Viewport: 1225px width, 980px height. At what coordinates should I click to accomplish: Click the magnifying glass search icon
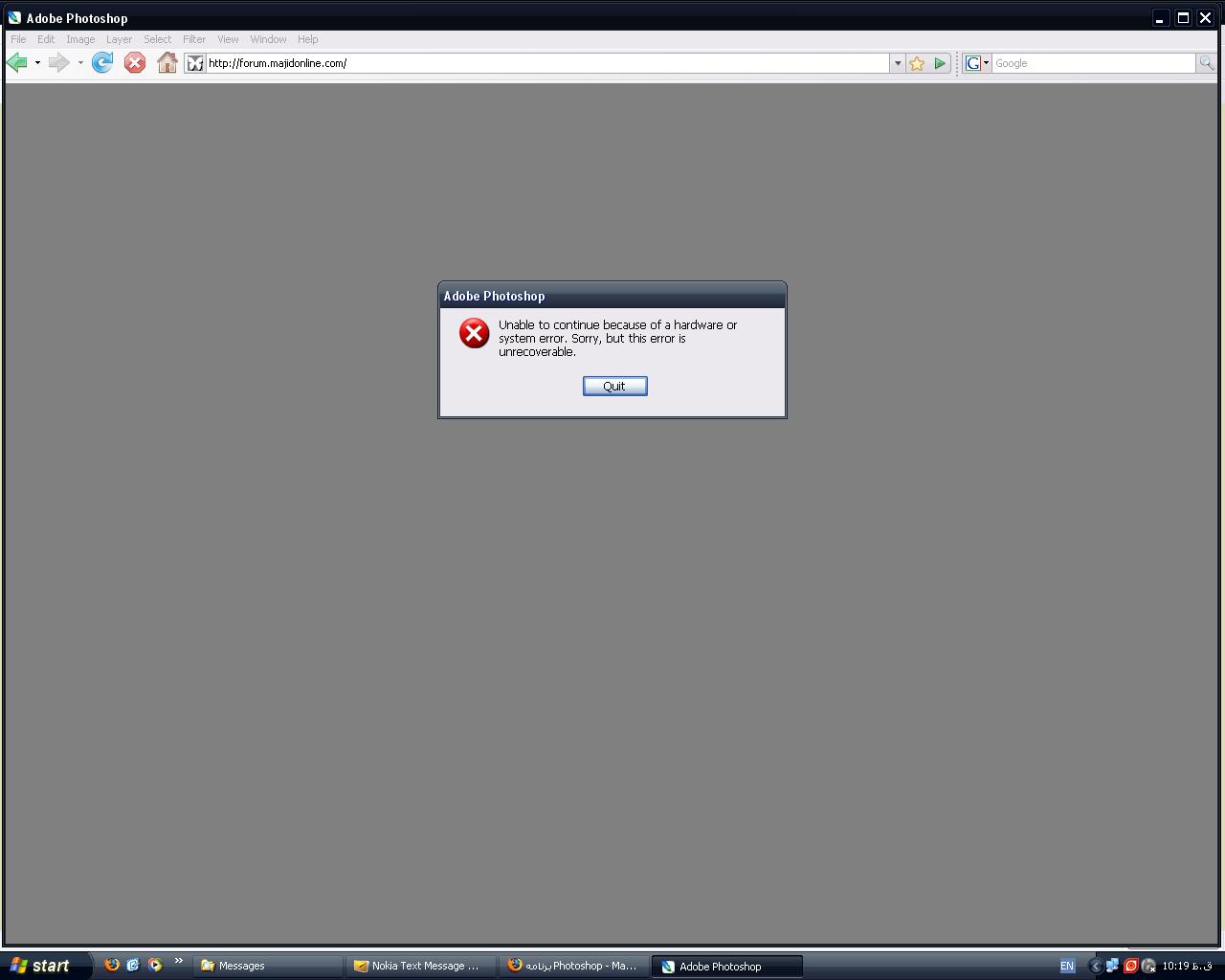(1206, 63)
